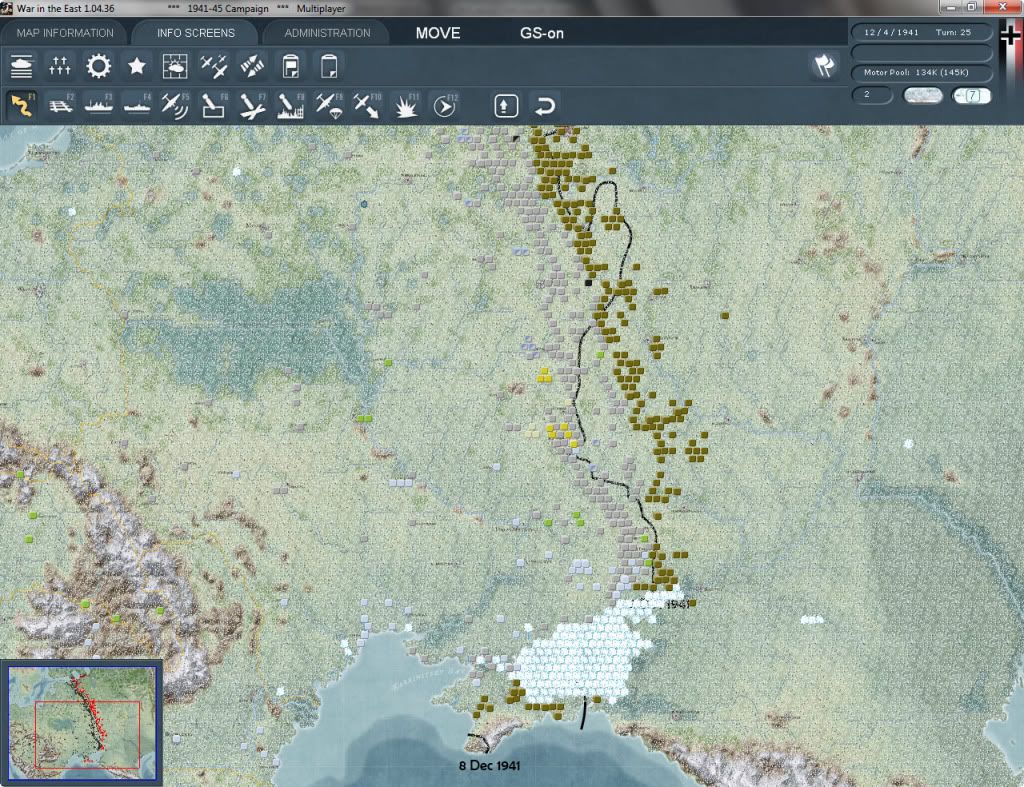Click the '8 Dec 1941' map label
This screenshot has width=1024, height=787.
coord(489,765)
